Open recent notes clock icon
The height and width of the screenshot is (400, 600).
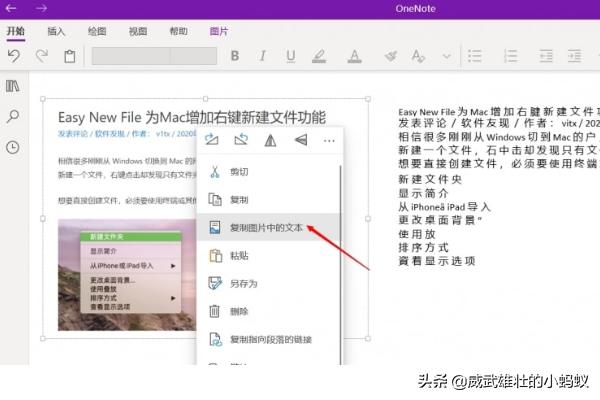point(13,147)
